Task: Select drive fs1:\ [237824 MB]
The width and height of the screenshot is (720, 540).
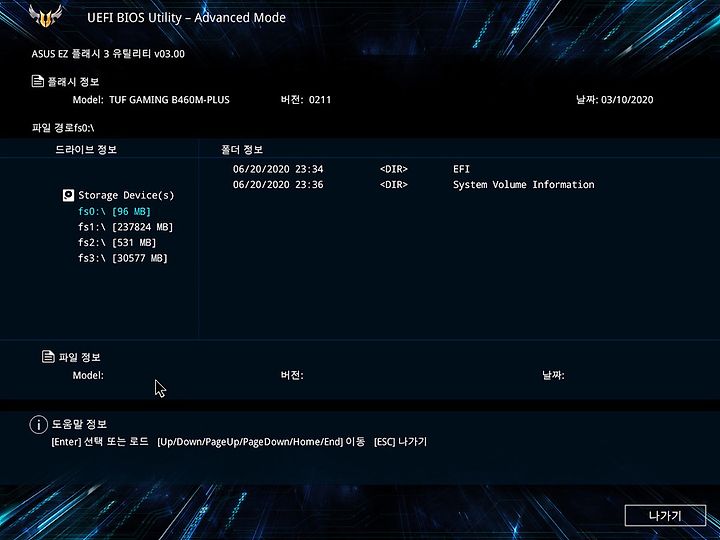Action: [x=125, y=227]
